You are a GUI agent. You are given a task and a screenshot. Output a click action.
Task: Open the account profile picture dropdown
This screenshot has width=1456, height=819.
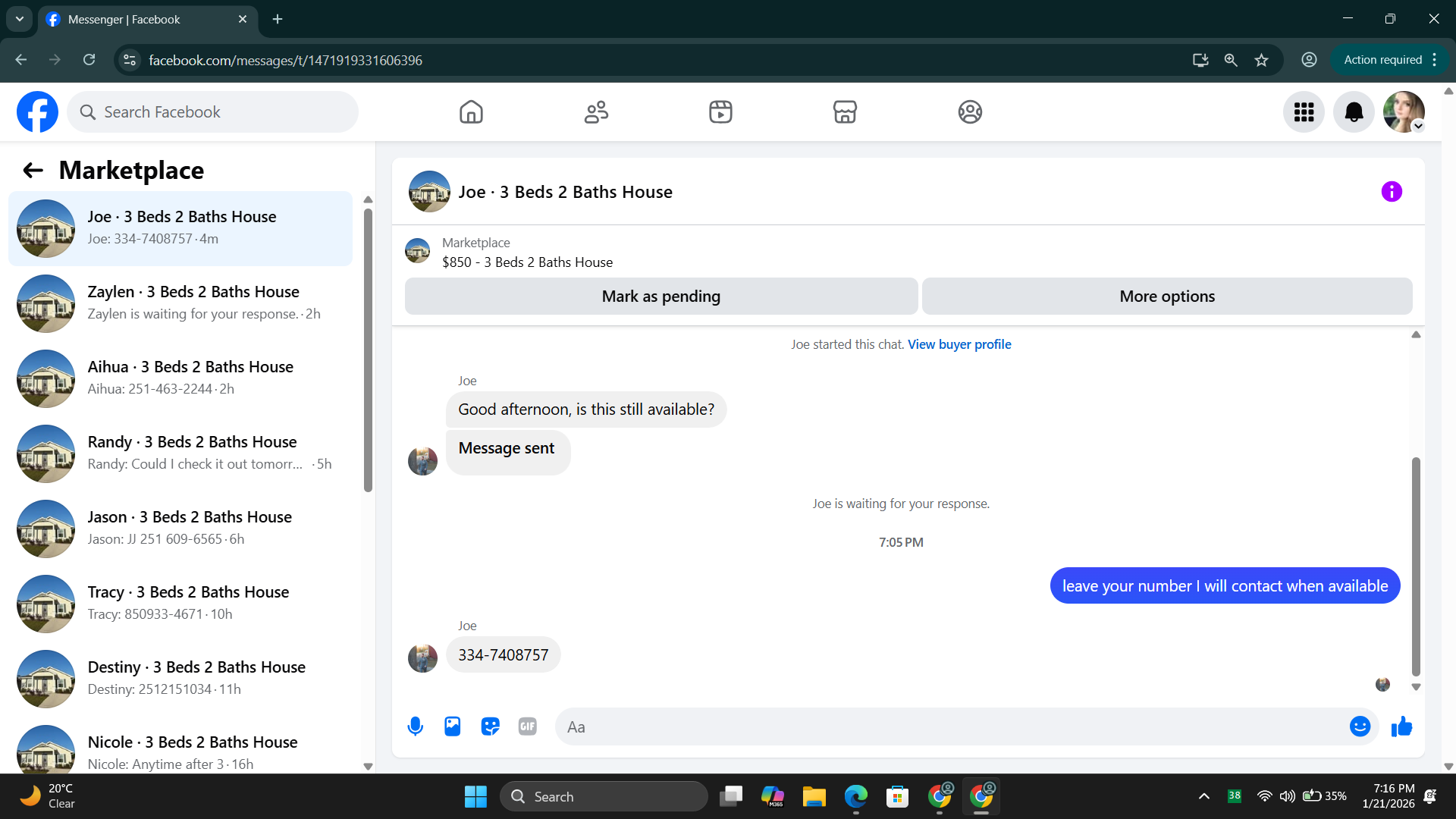pyautogui.click(x=1404, y=112)
